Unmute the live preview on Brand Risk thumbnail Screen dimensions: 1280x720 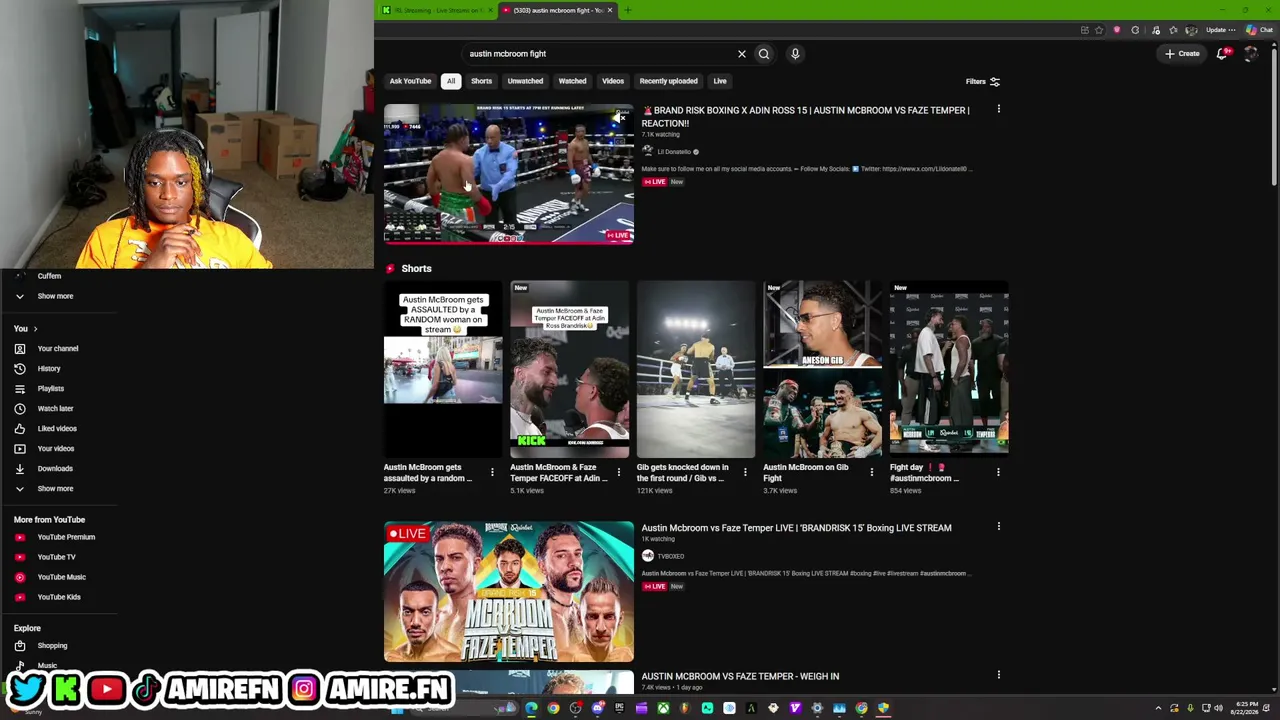(621, 118)
